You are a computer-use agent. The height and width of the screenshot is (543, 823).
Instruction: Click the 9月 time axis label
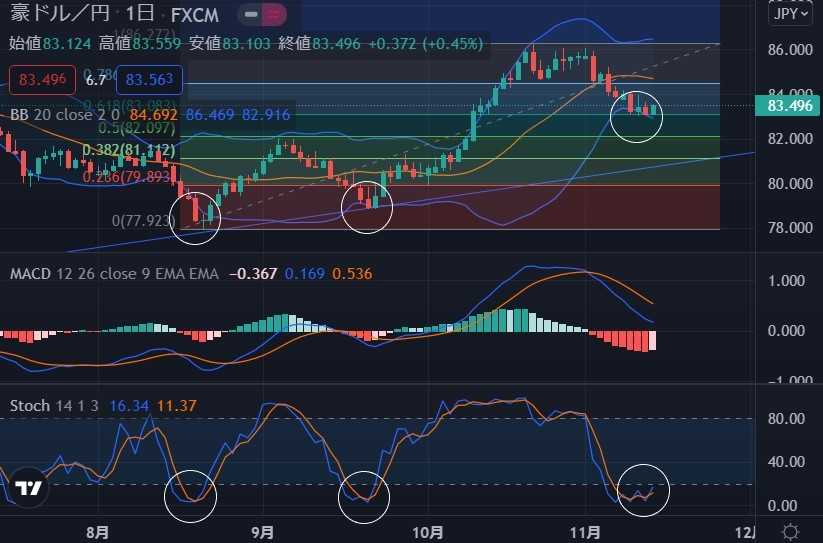[262, 533]
